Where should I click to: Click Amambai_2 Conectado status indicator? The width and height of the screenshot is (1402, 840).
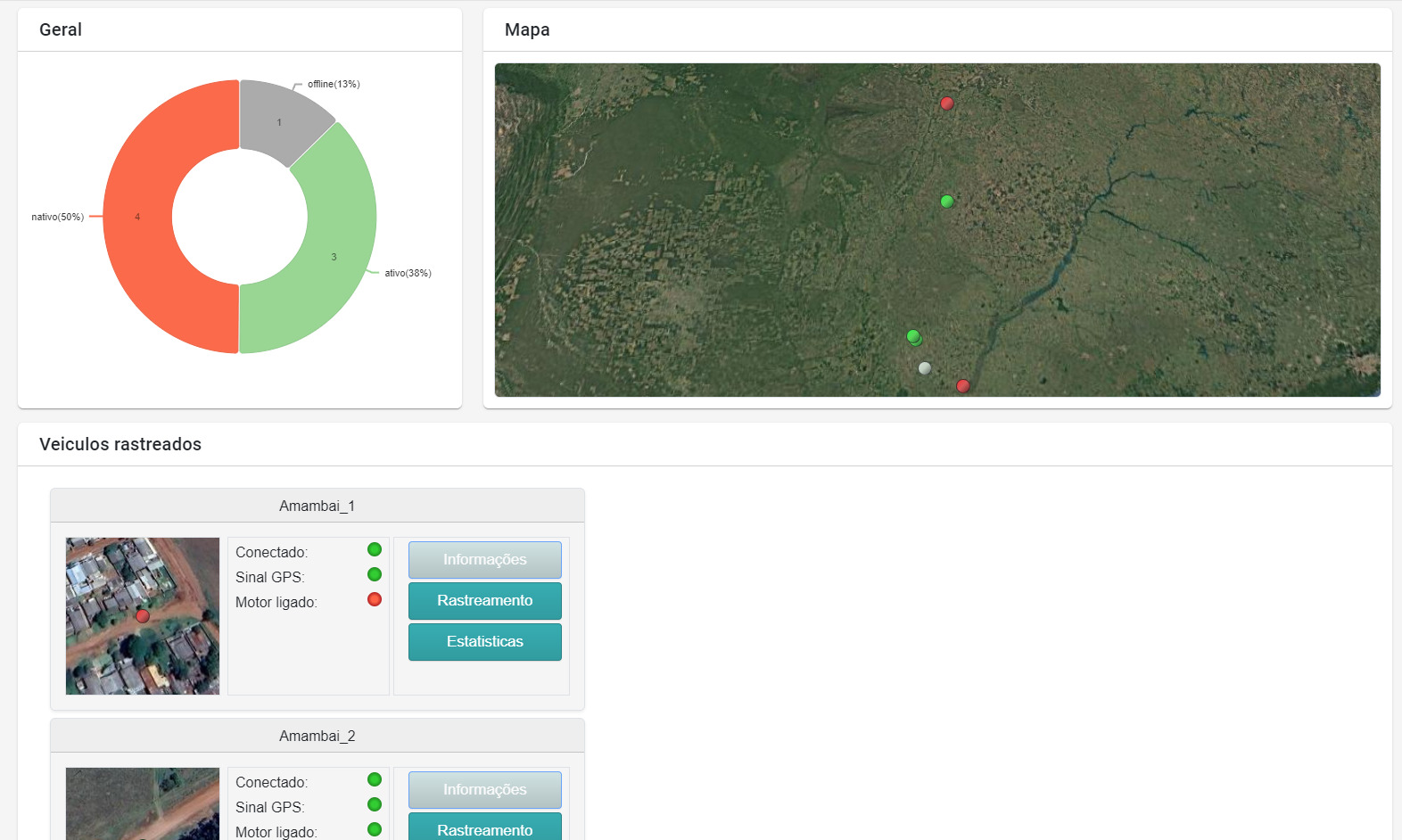click(x=375, y=779)
